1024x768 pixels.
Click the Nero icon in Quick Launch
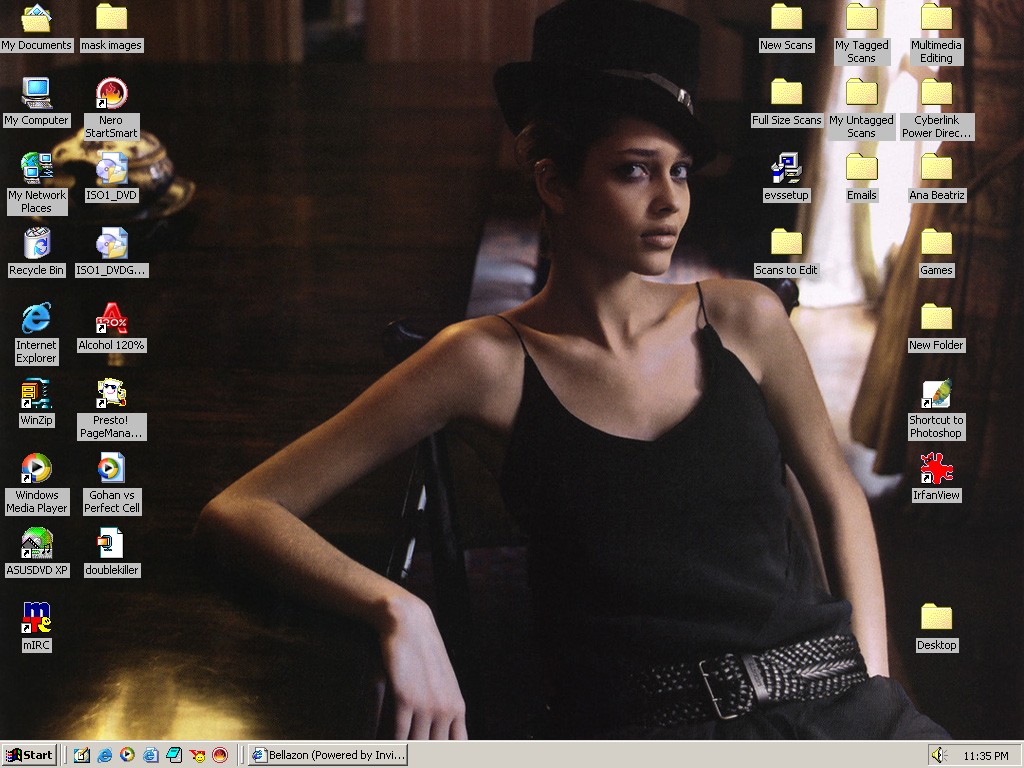click(220, 755)
